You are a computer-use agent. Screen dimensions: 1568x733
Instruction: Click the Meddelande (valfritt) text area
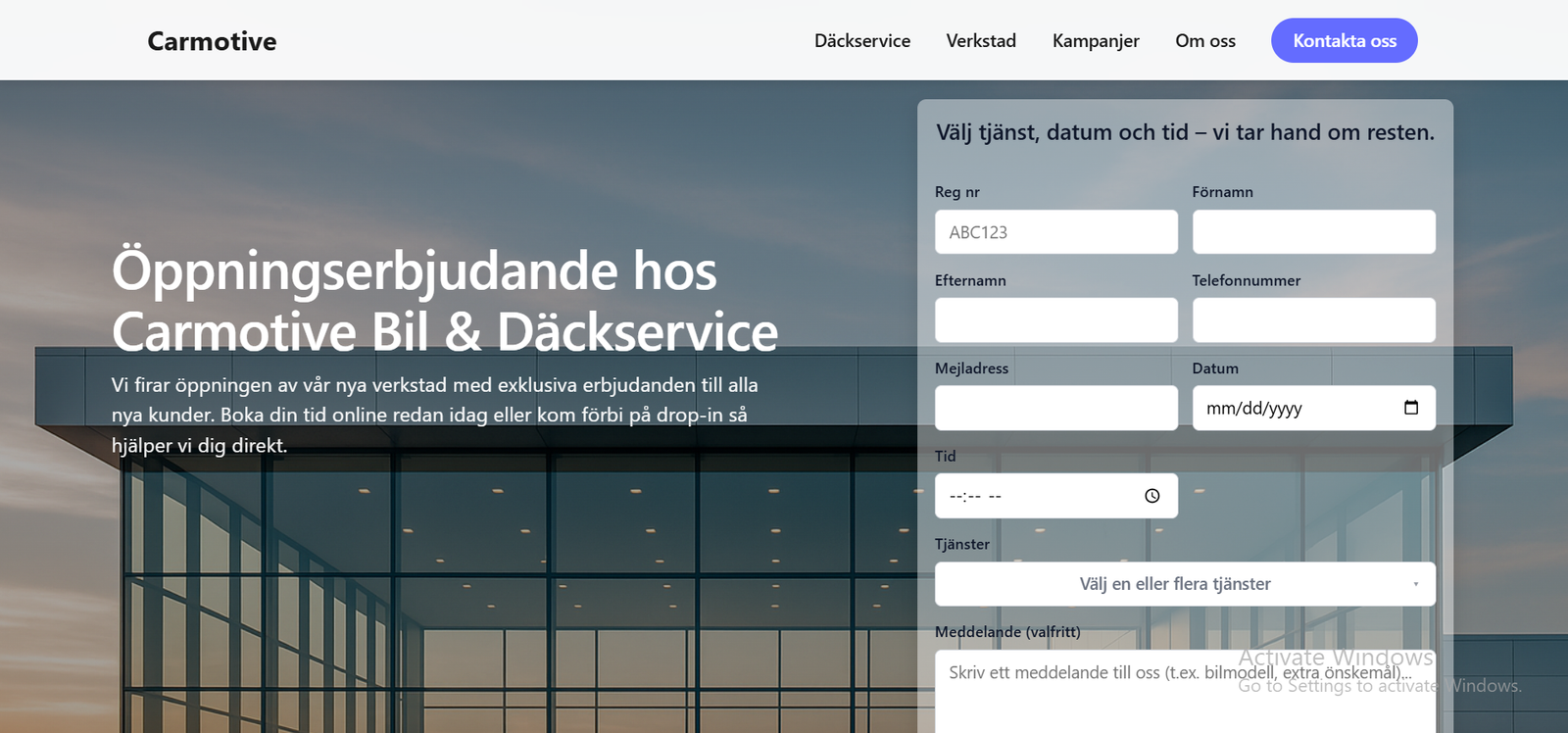1184,696
